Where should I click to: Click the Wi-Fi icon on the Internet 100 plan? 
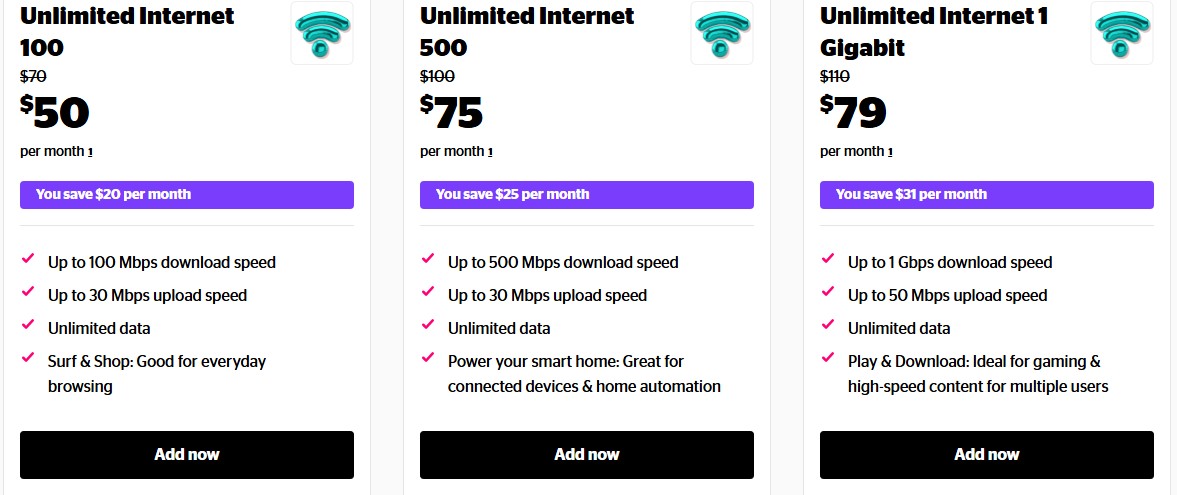321,33
